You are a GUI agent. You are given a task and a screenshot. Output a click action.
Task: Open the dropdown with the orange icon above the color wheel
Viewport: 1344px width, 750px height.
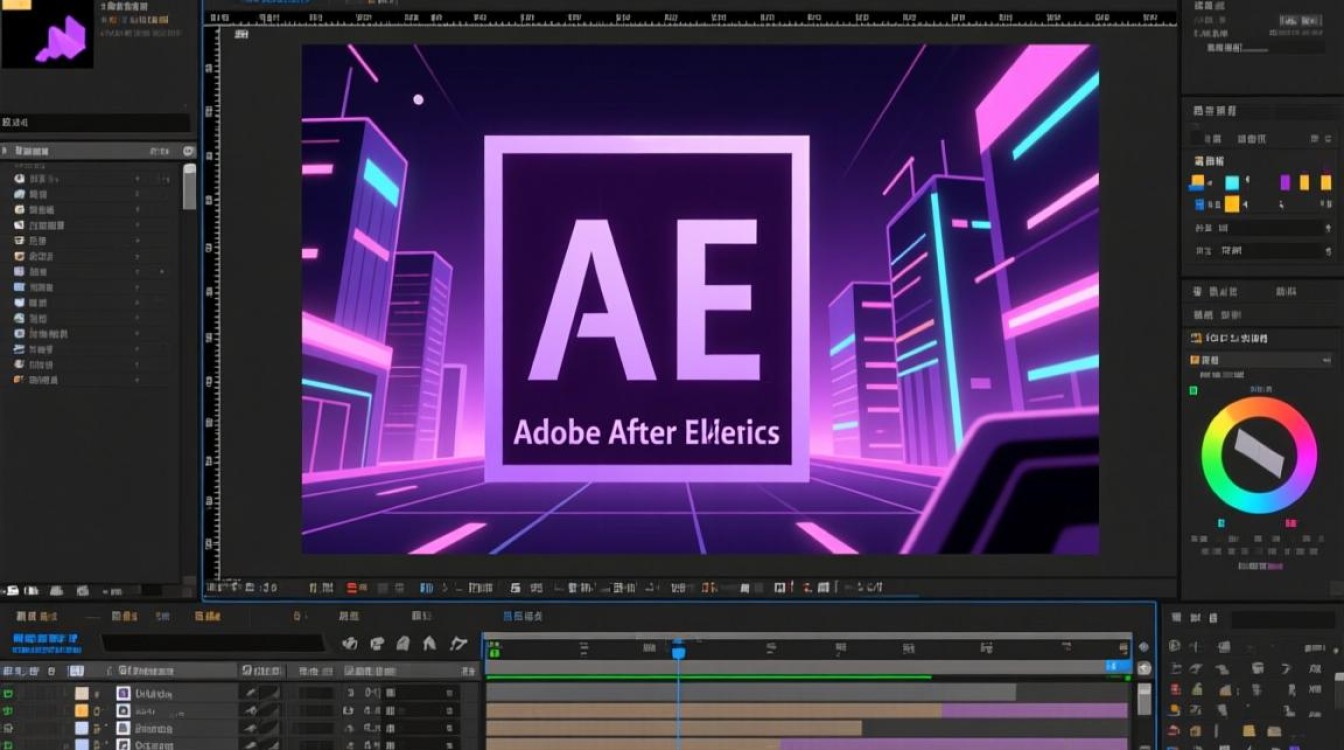[x=1260, y=359]
